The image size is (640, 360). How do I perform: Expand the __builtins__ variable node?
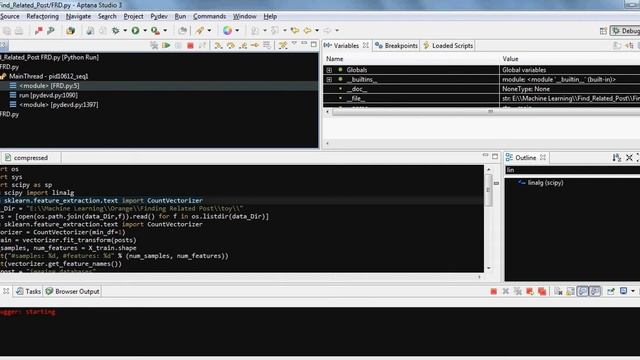329,80
